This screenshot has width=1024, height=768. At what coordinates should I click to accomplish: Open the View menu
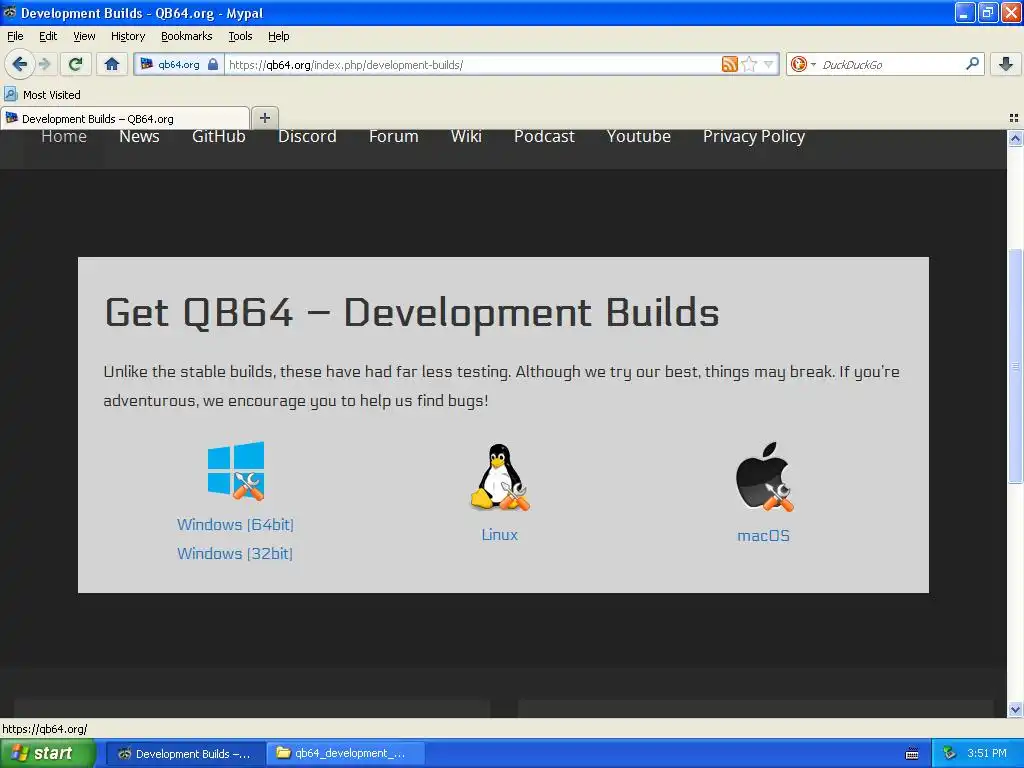(x=84, y=36)
